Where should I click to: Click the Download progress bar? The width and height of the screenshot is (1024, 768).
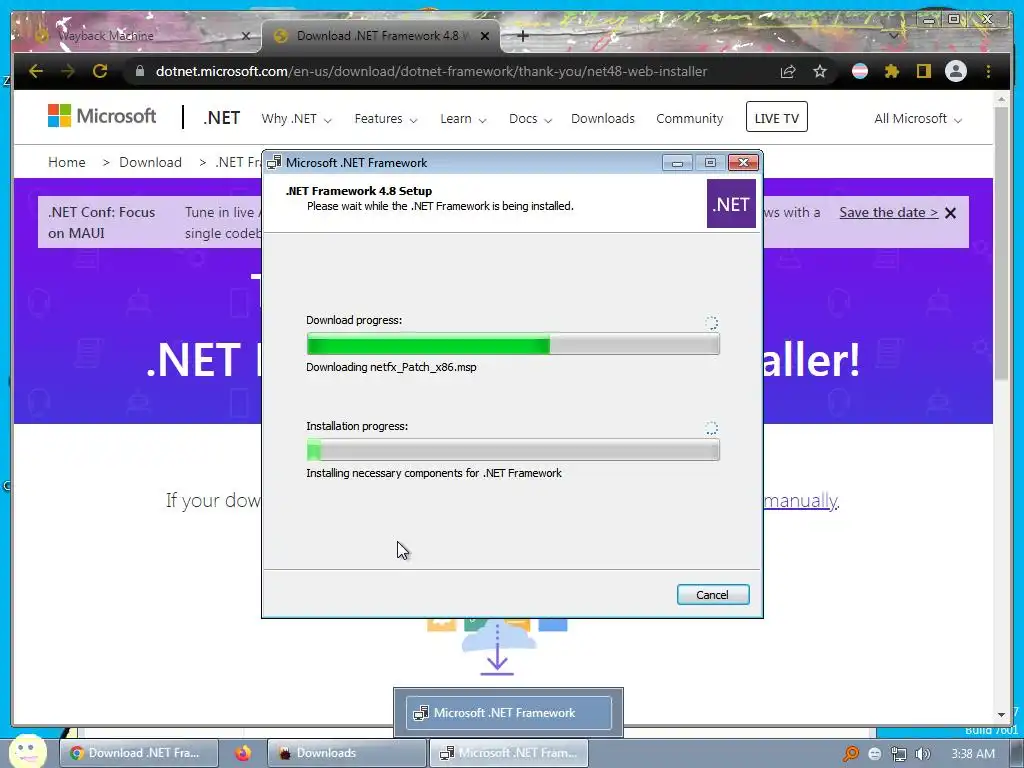pos(513,344)
